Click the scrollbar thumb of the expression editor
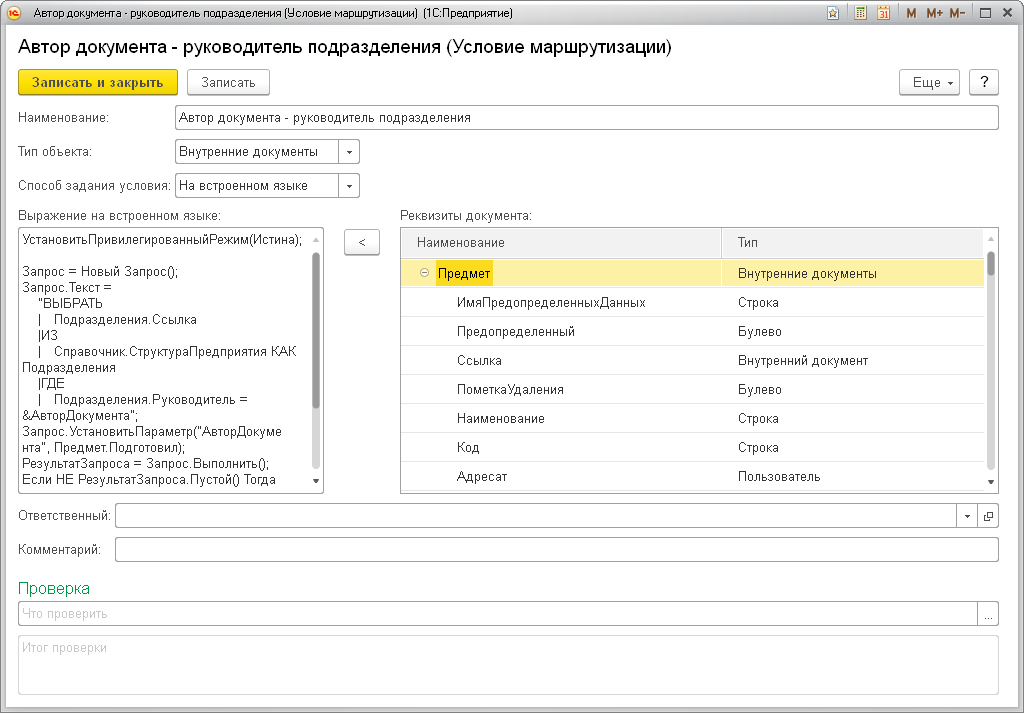 [x=316, y=330]
